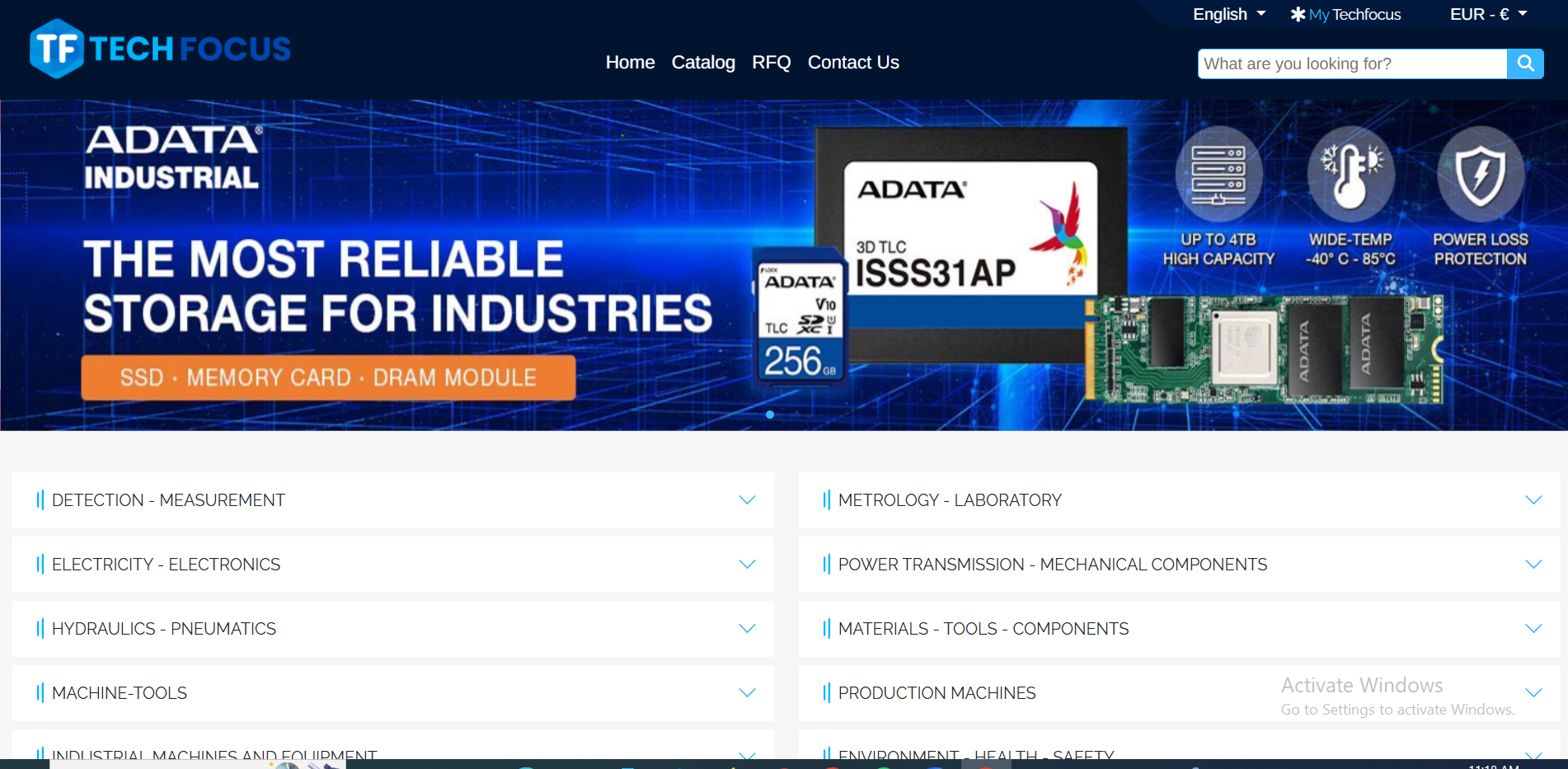Click the blue search magnifier icon
Image resolution: width=1568 pixels, height=769 pixels.
1524,63
